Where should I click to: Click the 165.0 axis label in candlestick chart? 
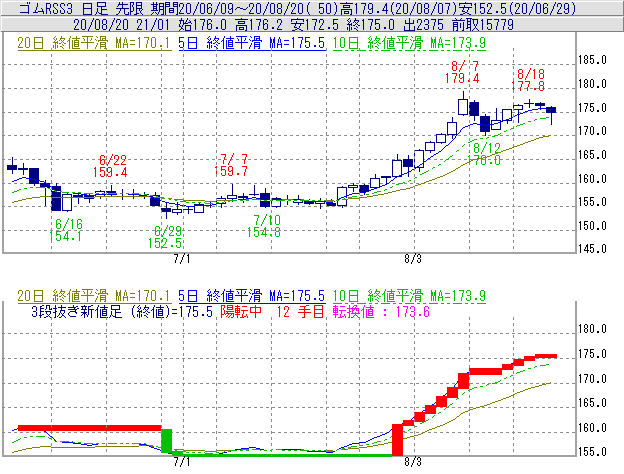[592, 155]
